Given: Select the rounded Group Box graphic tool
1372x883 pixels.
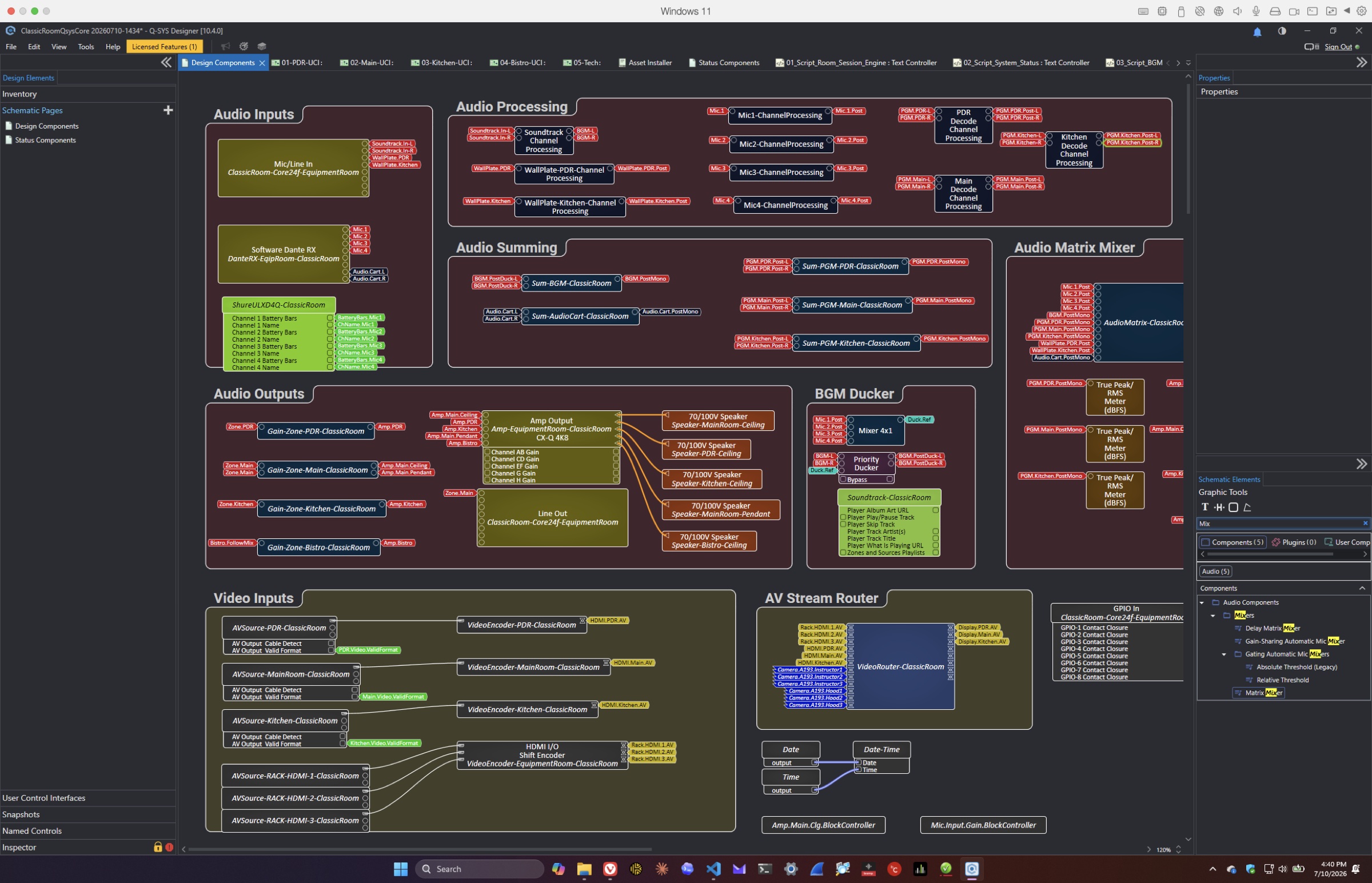Looking at the screenshot, I should coord(1233,507).
